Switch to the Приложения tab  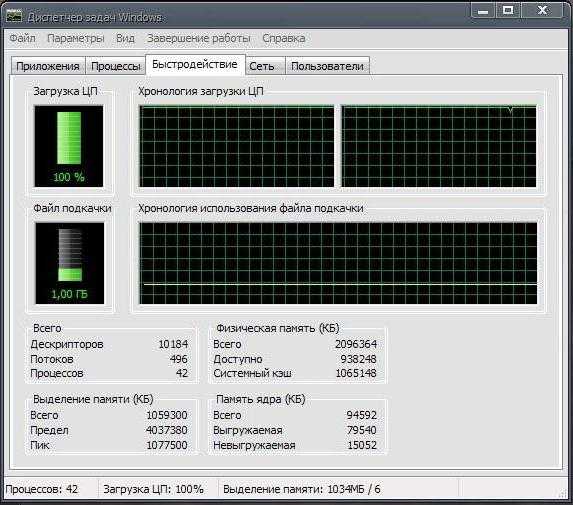tap(48, 66)
